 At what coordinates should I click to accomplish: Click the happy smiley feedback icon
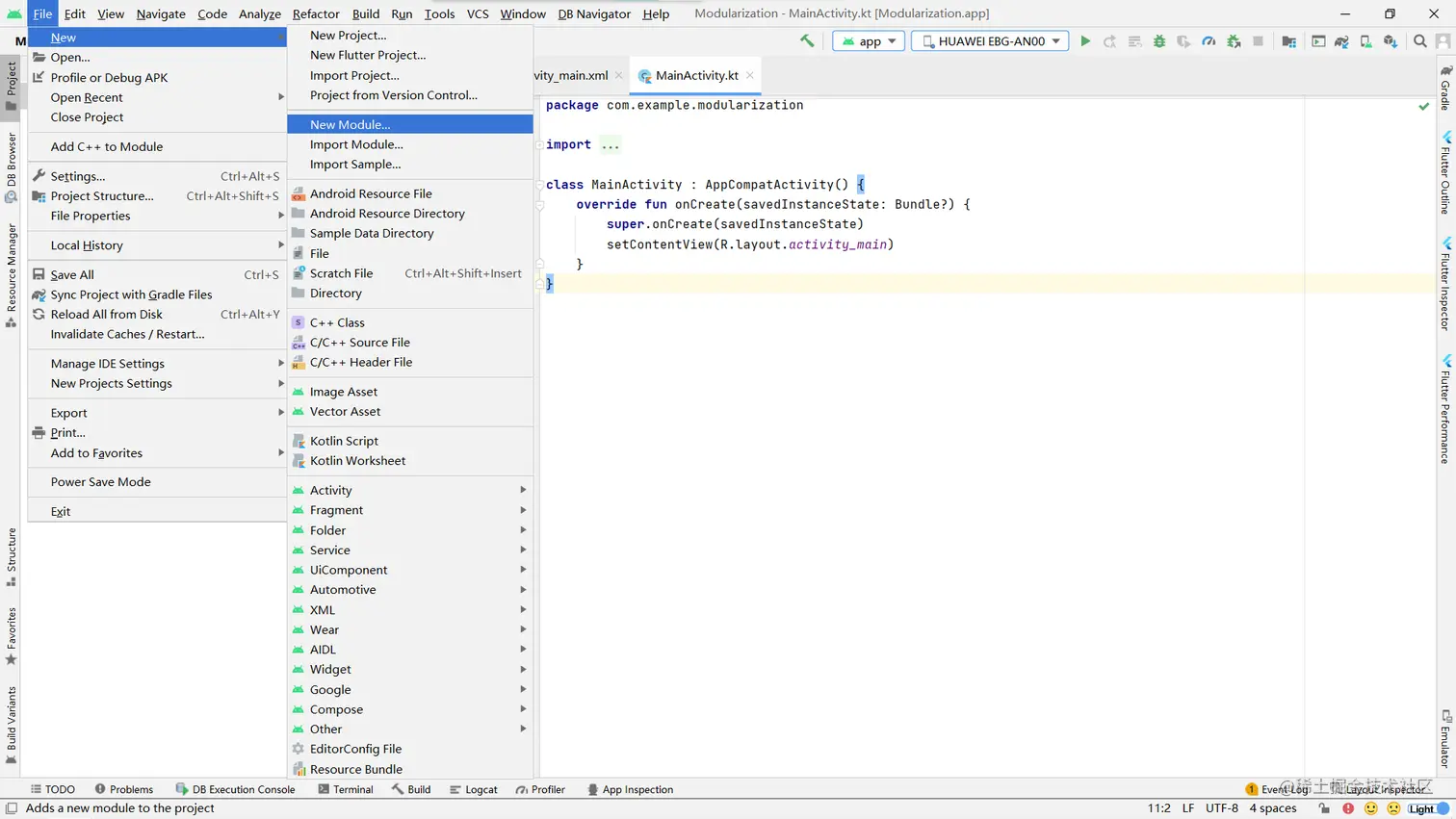point(1371,808)
